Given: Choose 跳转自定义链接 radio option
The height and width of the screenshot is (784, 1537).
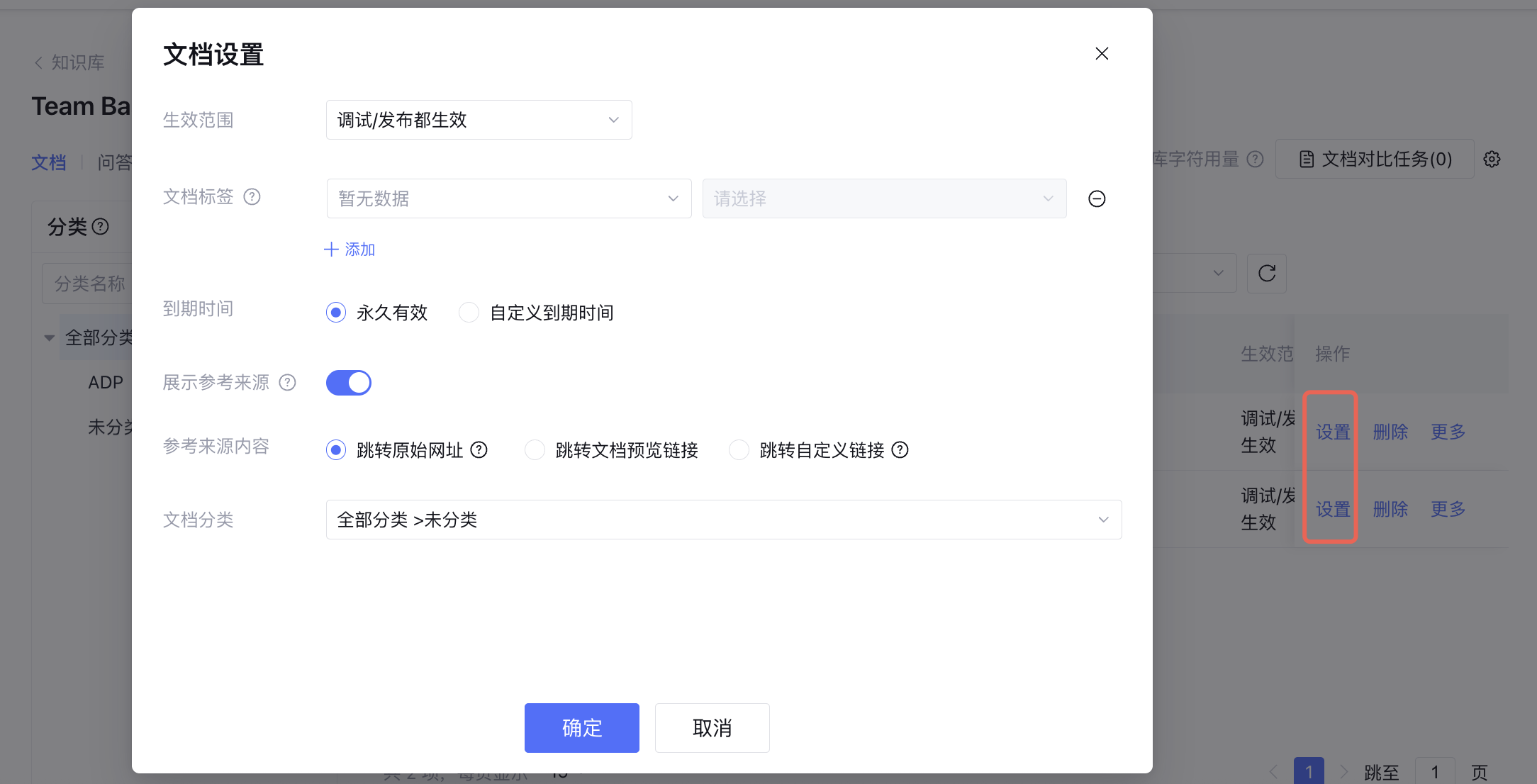Looking at the screenshot, I should point(739,450).
